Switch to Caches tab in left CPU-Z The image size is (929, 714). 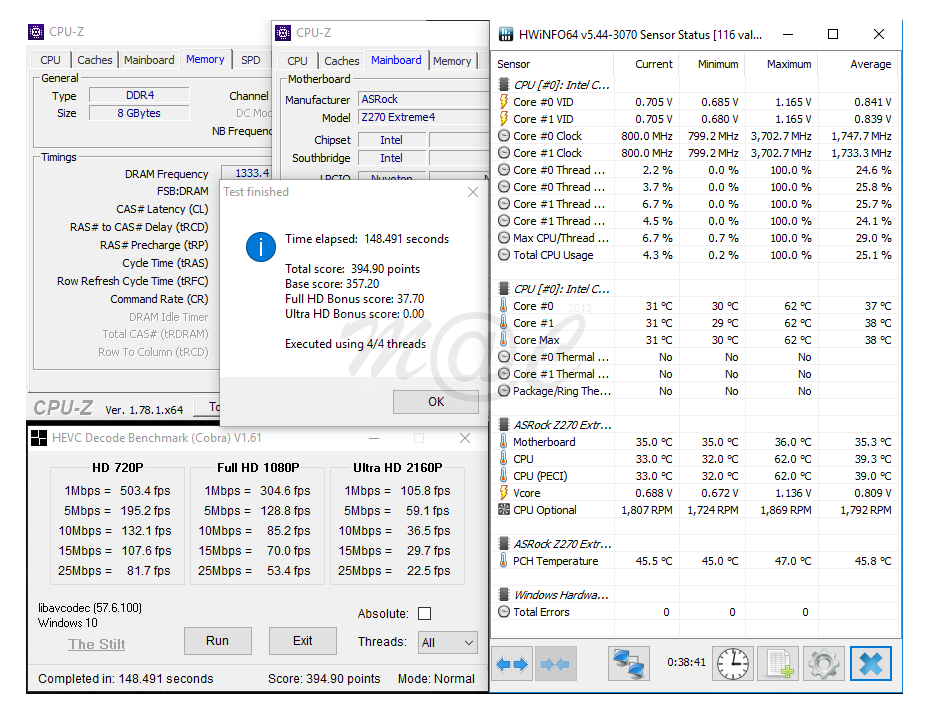coord(94,60)
